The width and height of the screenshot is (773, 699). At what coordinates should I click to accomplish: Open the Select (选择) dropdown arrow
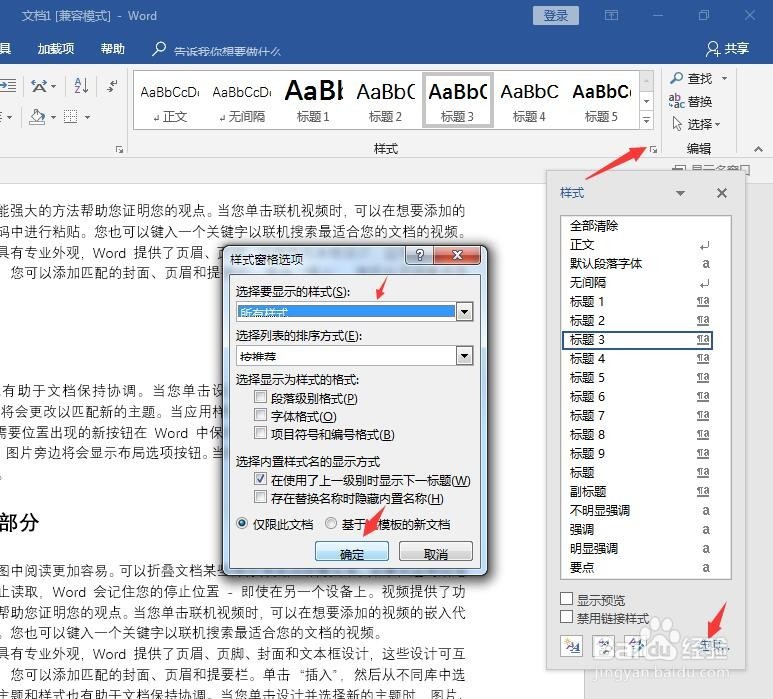point(717,124)
